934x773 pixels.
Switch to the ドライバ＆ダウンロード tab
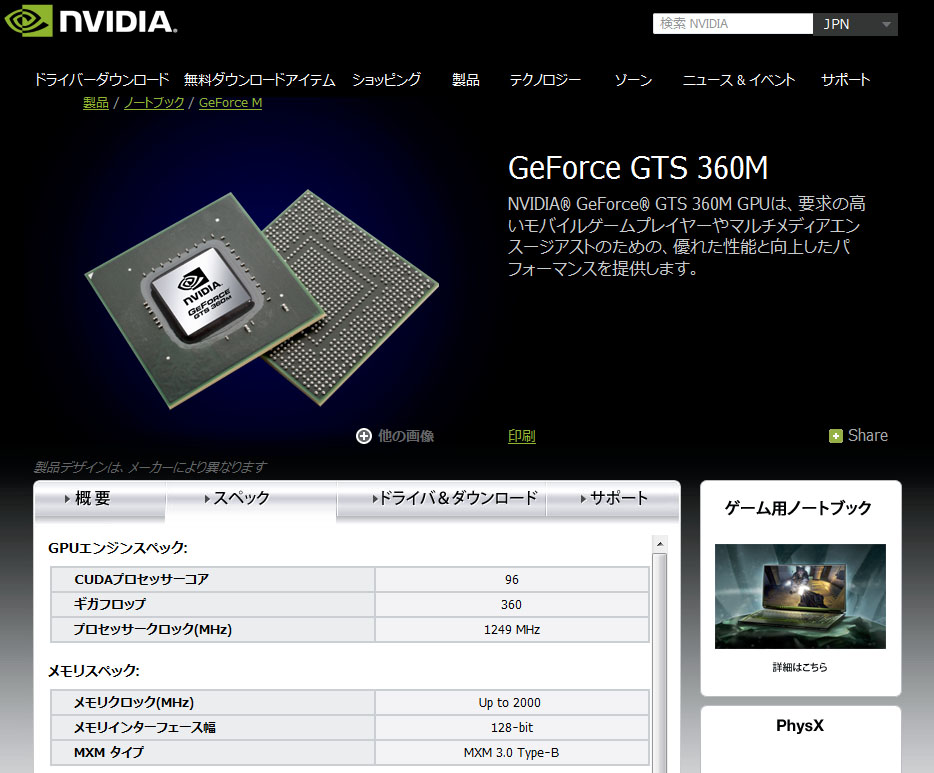[x=441, y=499]
